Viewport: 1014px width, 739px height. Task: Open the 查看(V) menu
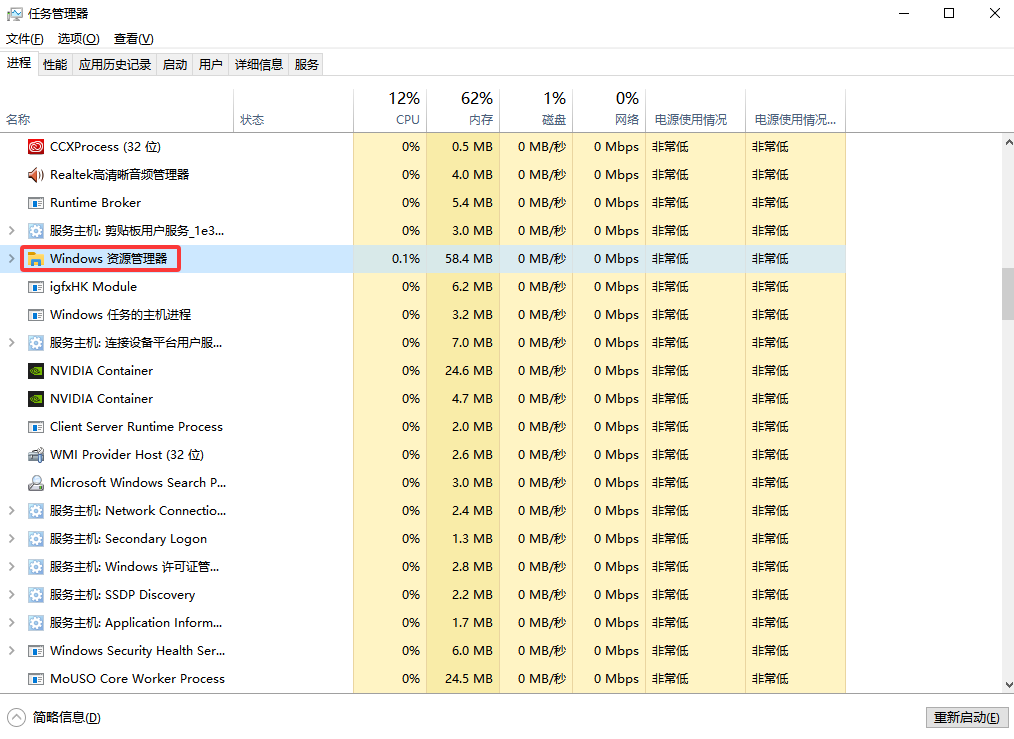point(134,39)
